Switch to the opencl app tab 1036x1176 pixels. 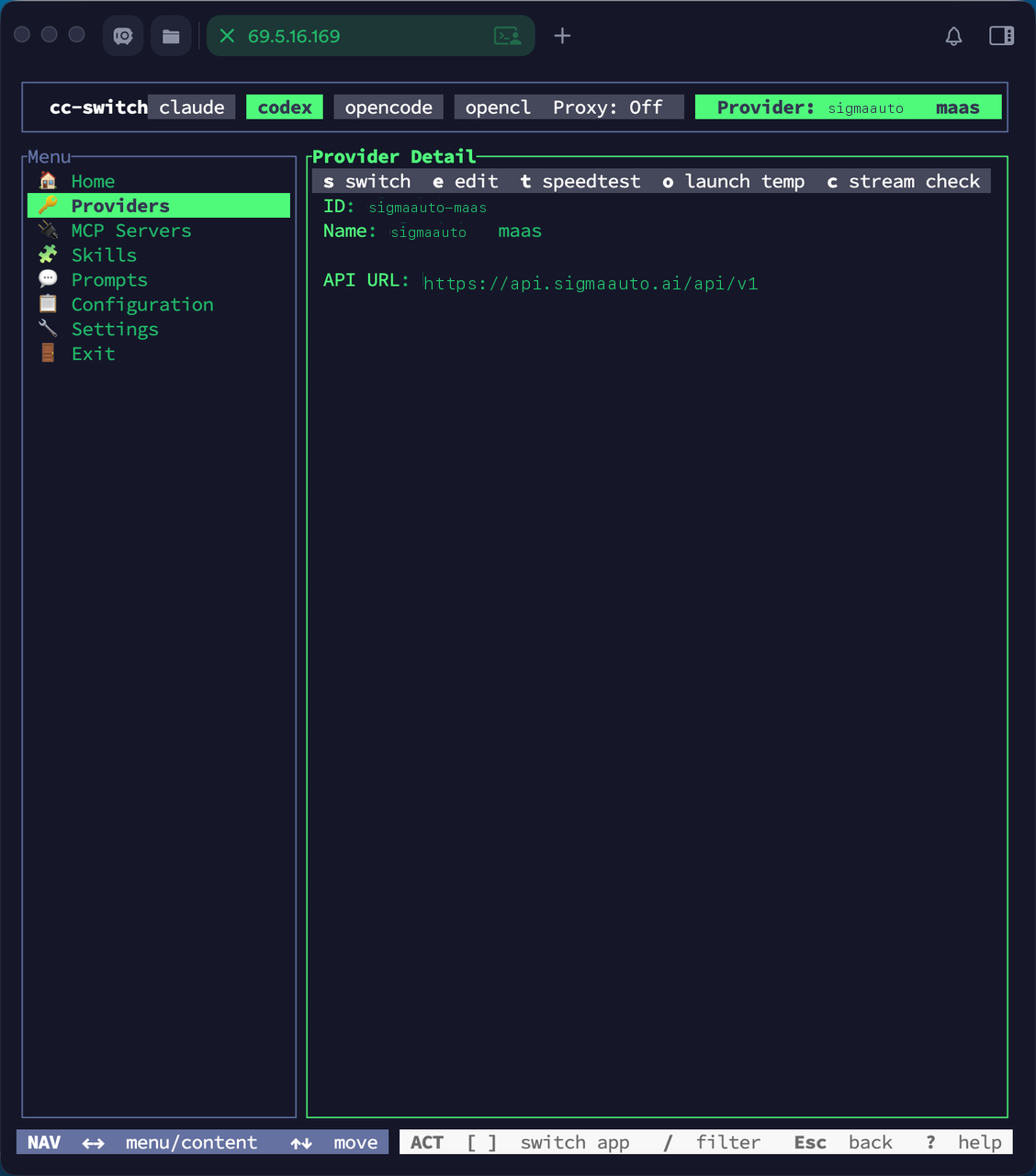tap(498, 107)
